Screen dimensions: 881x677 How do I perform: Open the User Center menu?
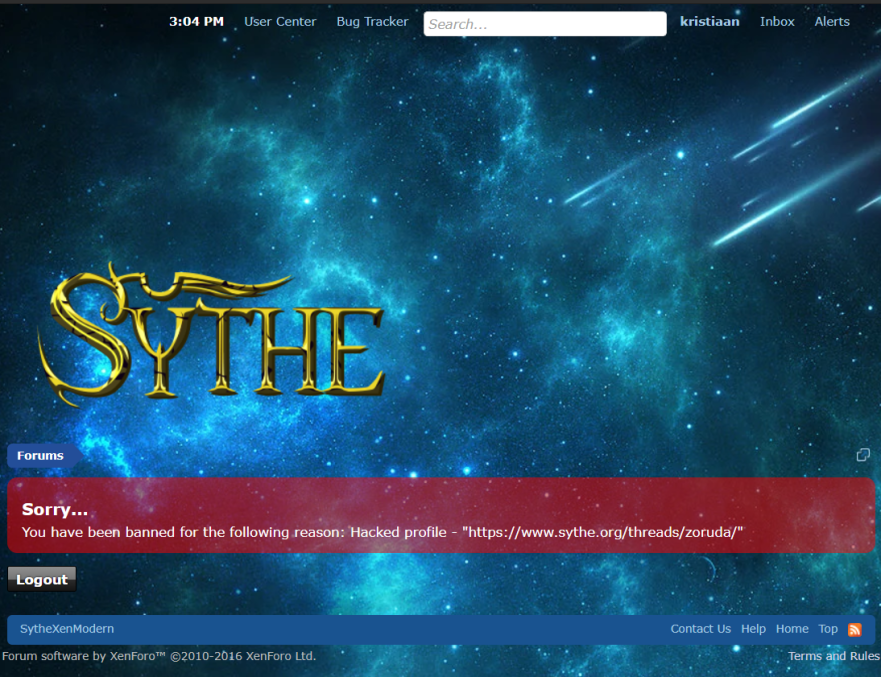click(x=280, y=21)
